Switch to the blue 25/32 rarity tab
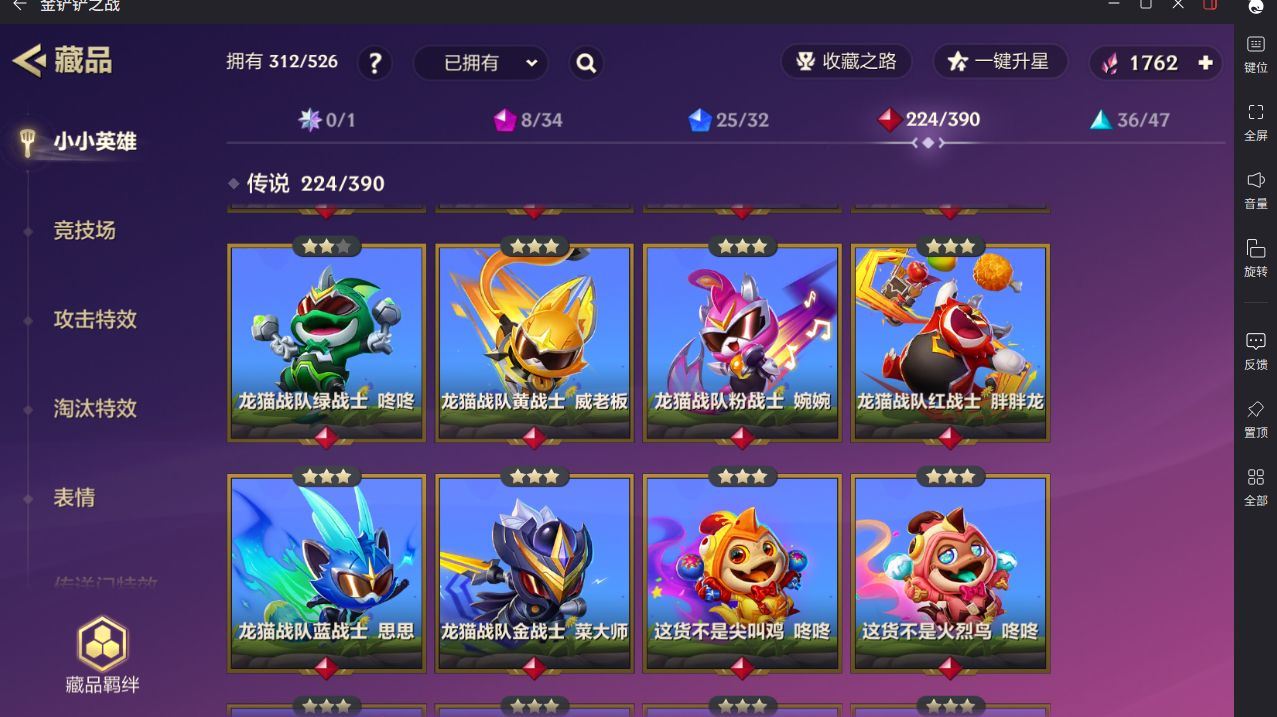Image resolution: width=1277 pixels, height=717 pixels. (x=728, y=120)
